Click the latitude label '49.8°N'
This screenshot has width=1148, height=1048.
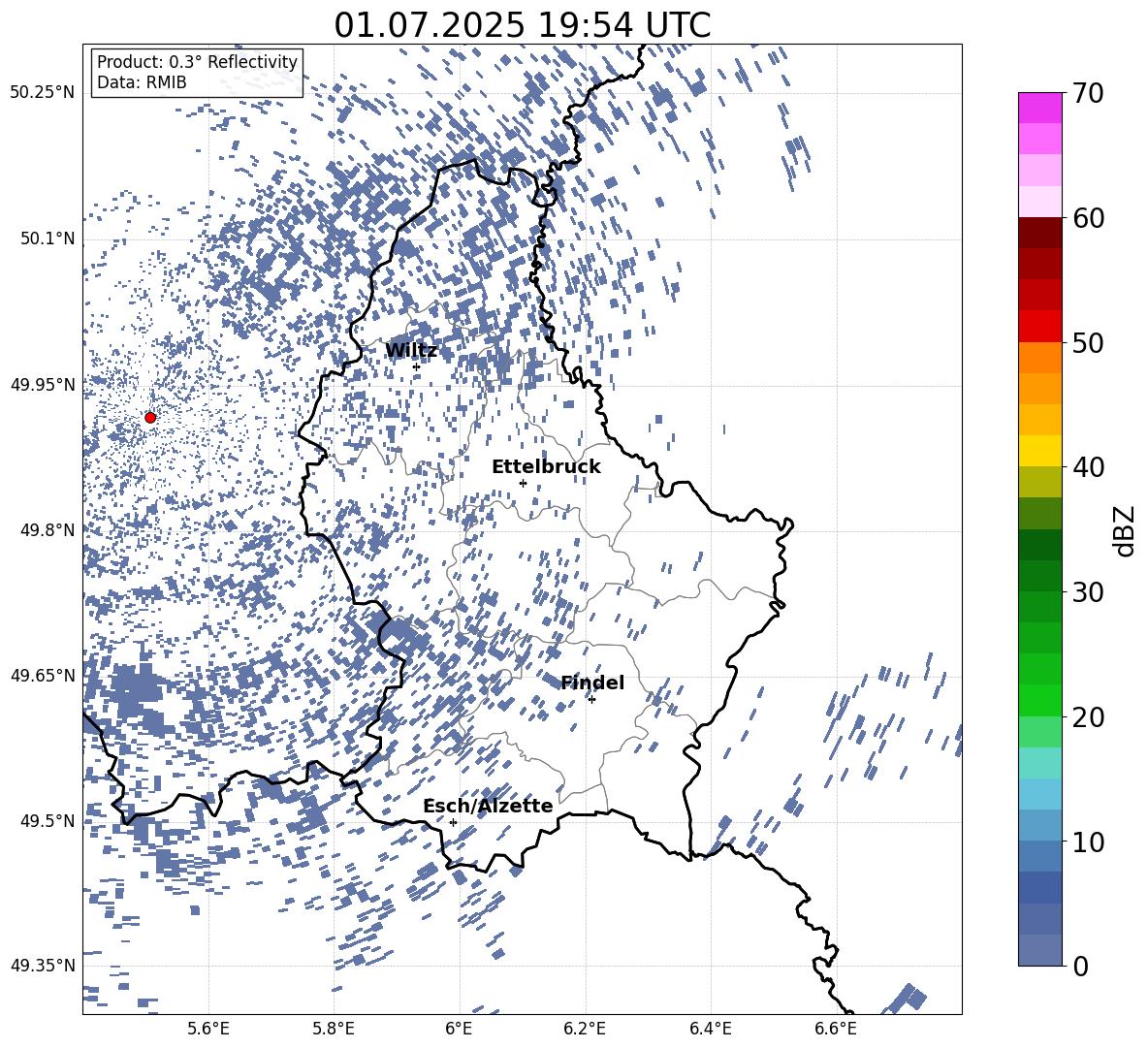tap(47, 529)
